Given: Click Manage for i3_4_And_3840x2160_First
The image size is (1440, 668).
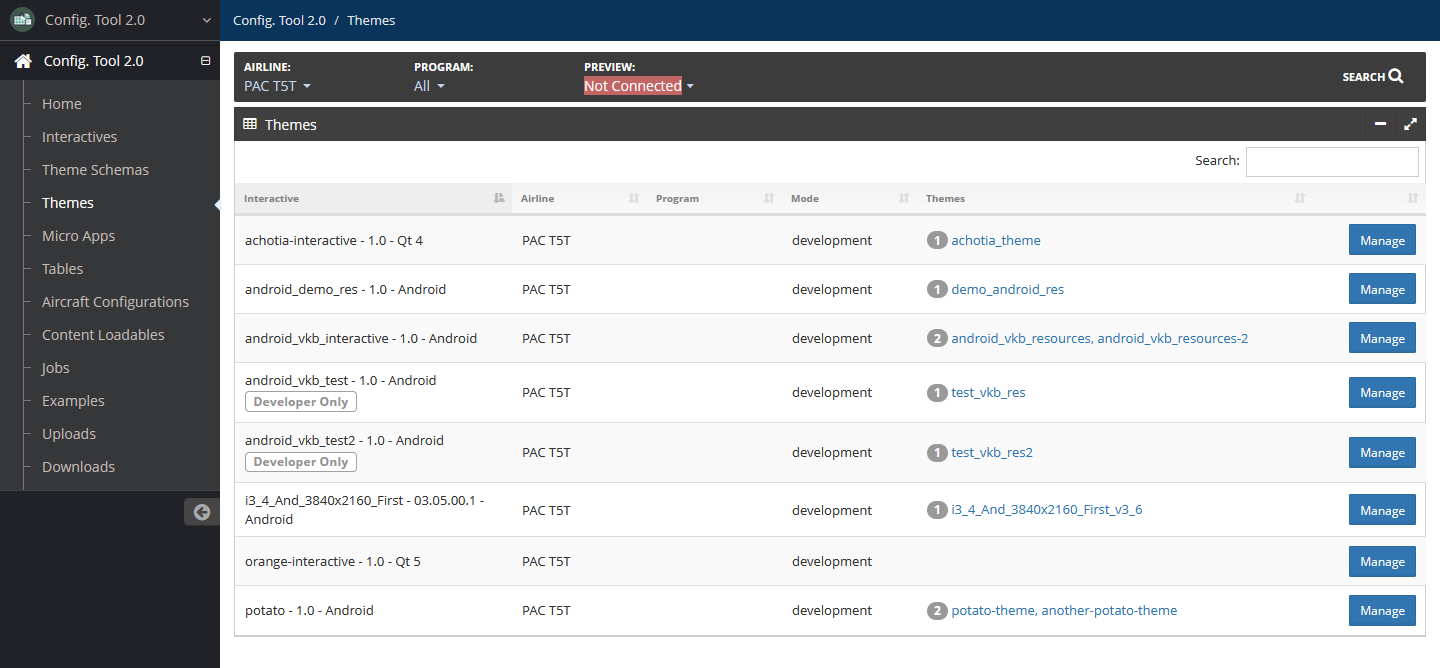Looking at the screenshot, I should click(1382, 511).
